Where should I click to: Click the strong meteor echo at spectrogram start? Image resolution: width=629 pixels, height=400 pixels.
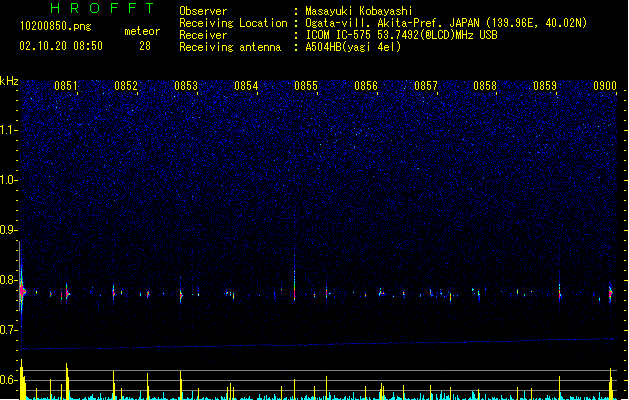click(x=22, y=291)
